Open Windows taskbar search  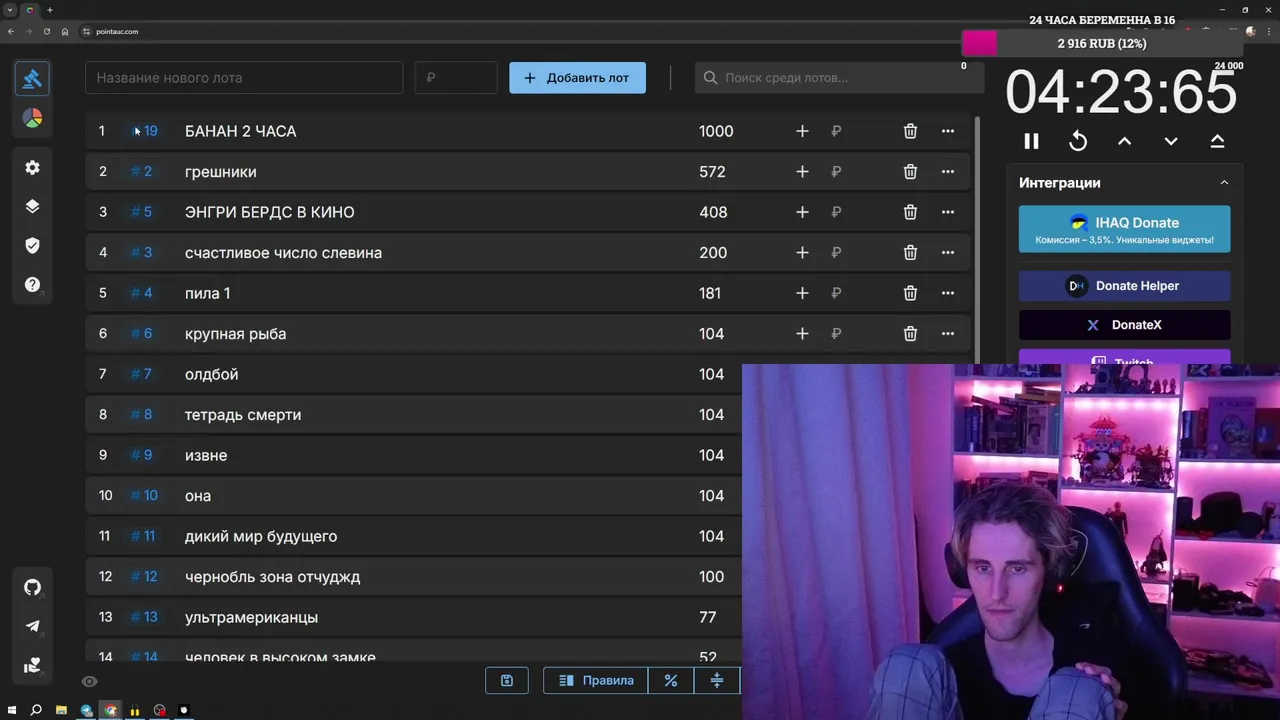click(36, 710)
